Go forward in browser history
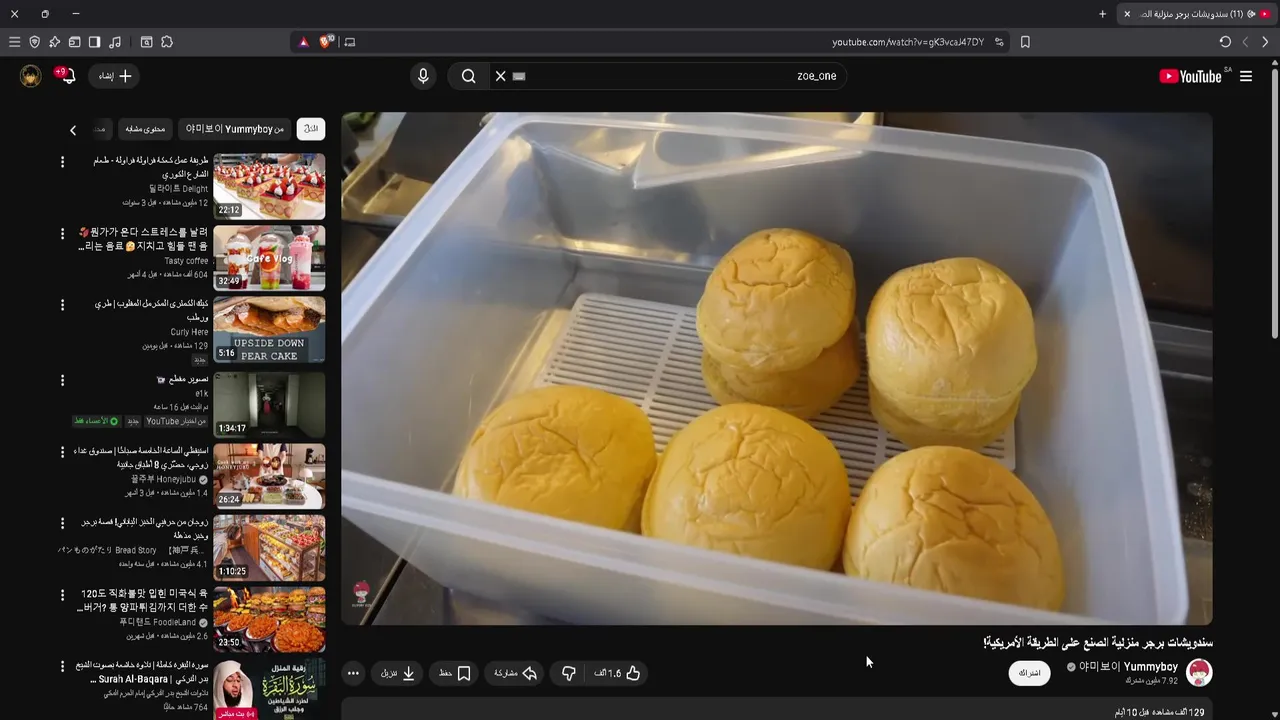The width and height of the screenshot is (1280, 720). click(x=1245, y=42)
